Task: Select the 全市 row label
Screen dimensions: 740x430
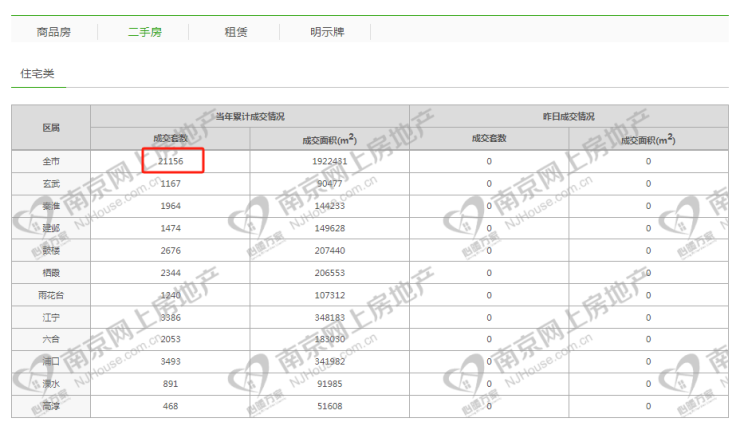Action: pos(51,161)
